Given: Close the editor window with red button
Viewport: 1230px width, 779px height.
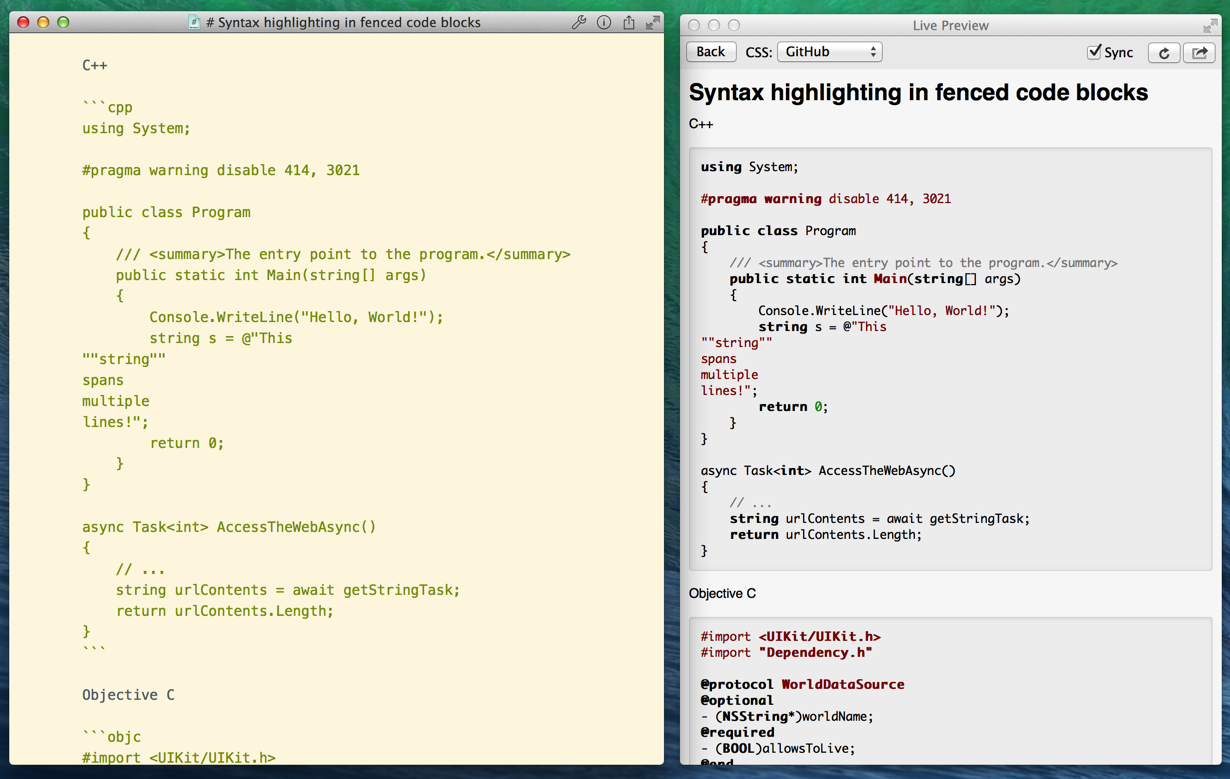Looking at the screenshot, I should pos(23,22).
